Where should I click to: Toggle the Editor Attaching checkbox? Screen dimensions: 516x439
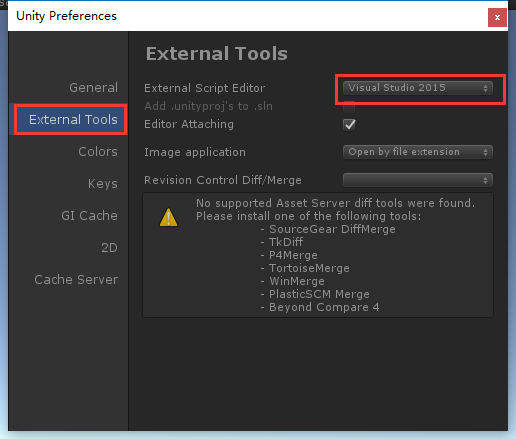(349, 125)
